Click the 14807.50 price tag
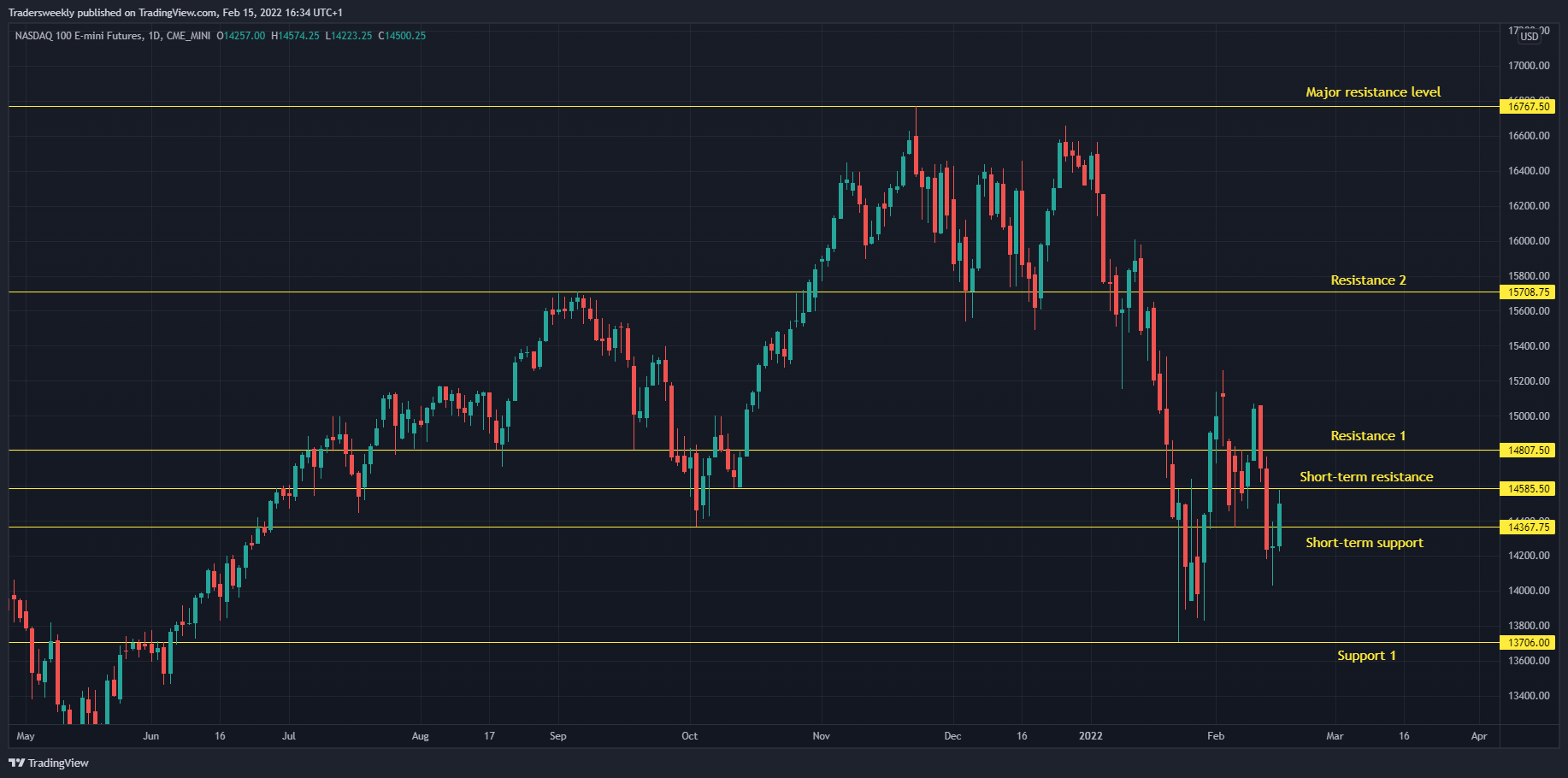Image resolution: width=1568 pixels, height=778 pixels. point(1528,450)
